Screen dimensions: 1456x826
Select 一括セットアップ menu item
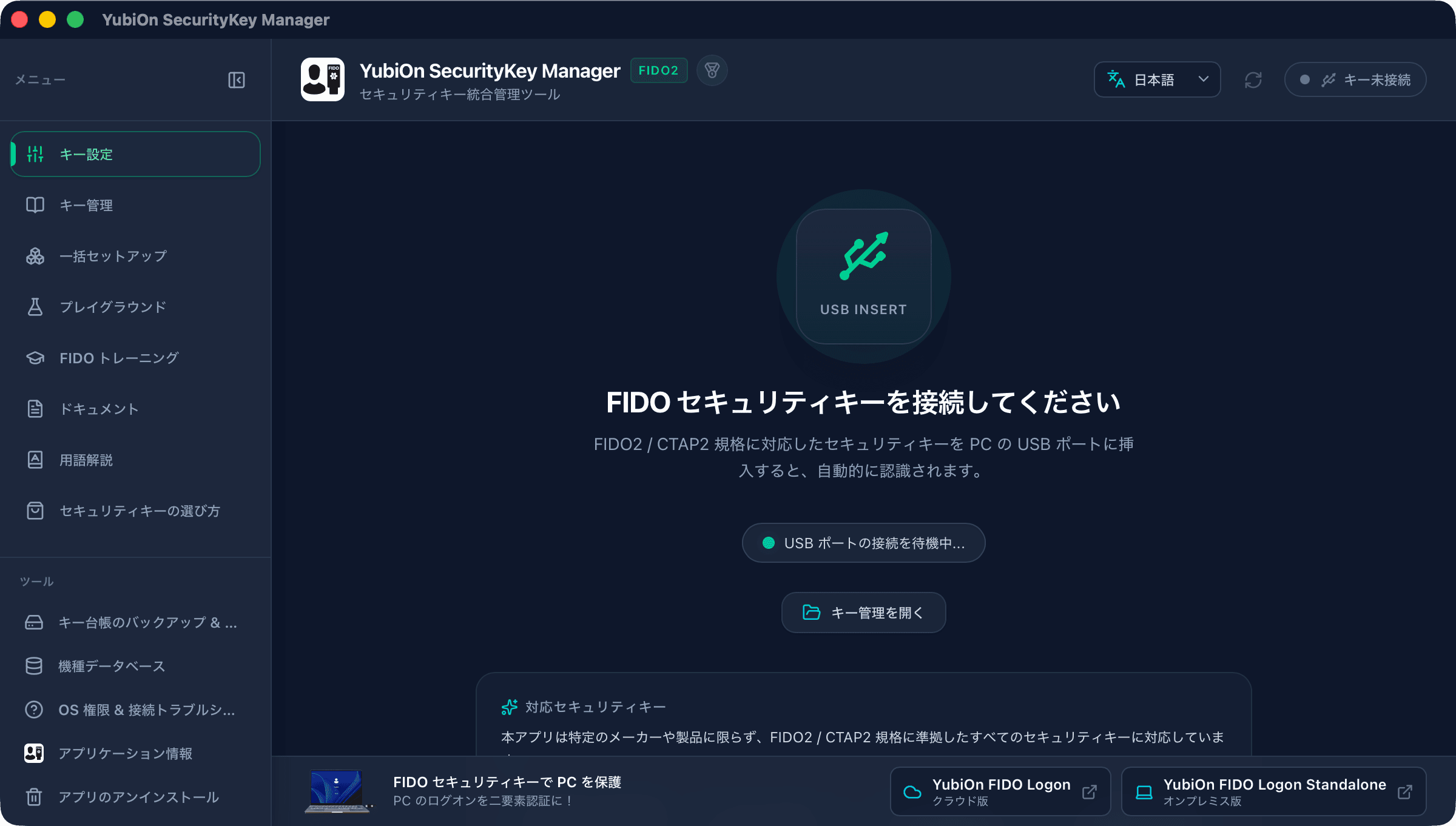[x=135, y=256]
